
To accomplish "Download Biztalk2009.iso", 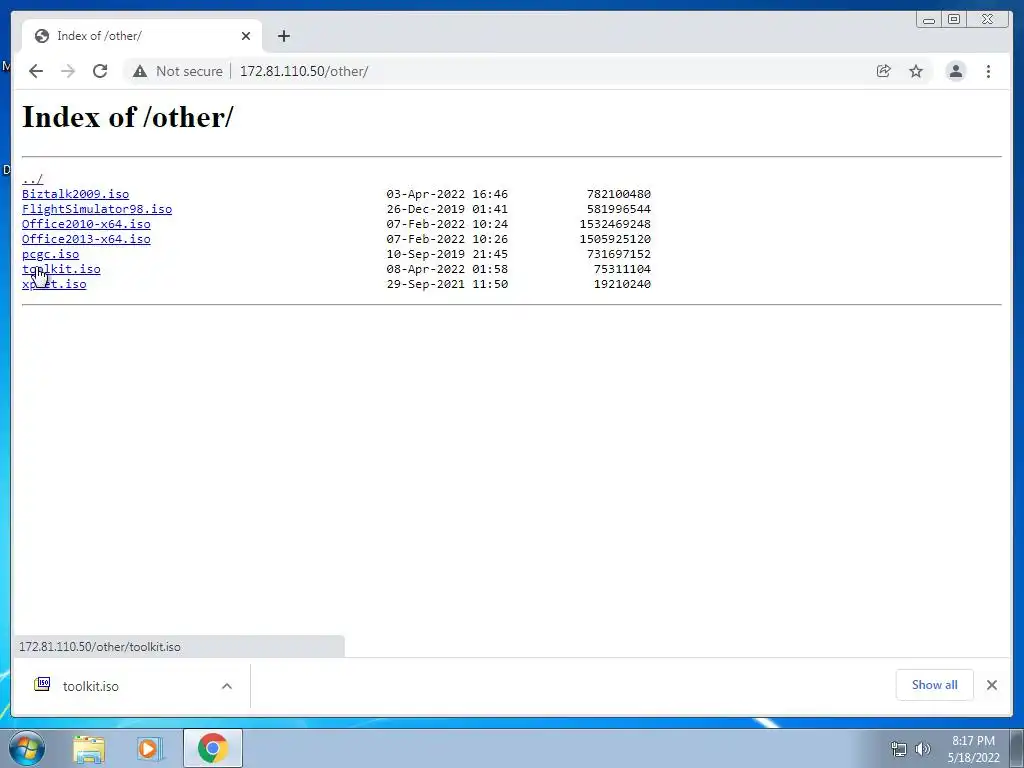I will point(75,194).
